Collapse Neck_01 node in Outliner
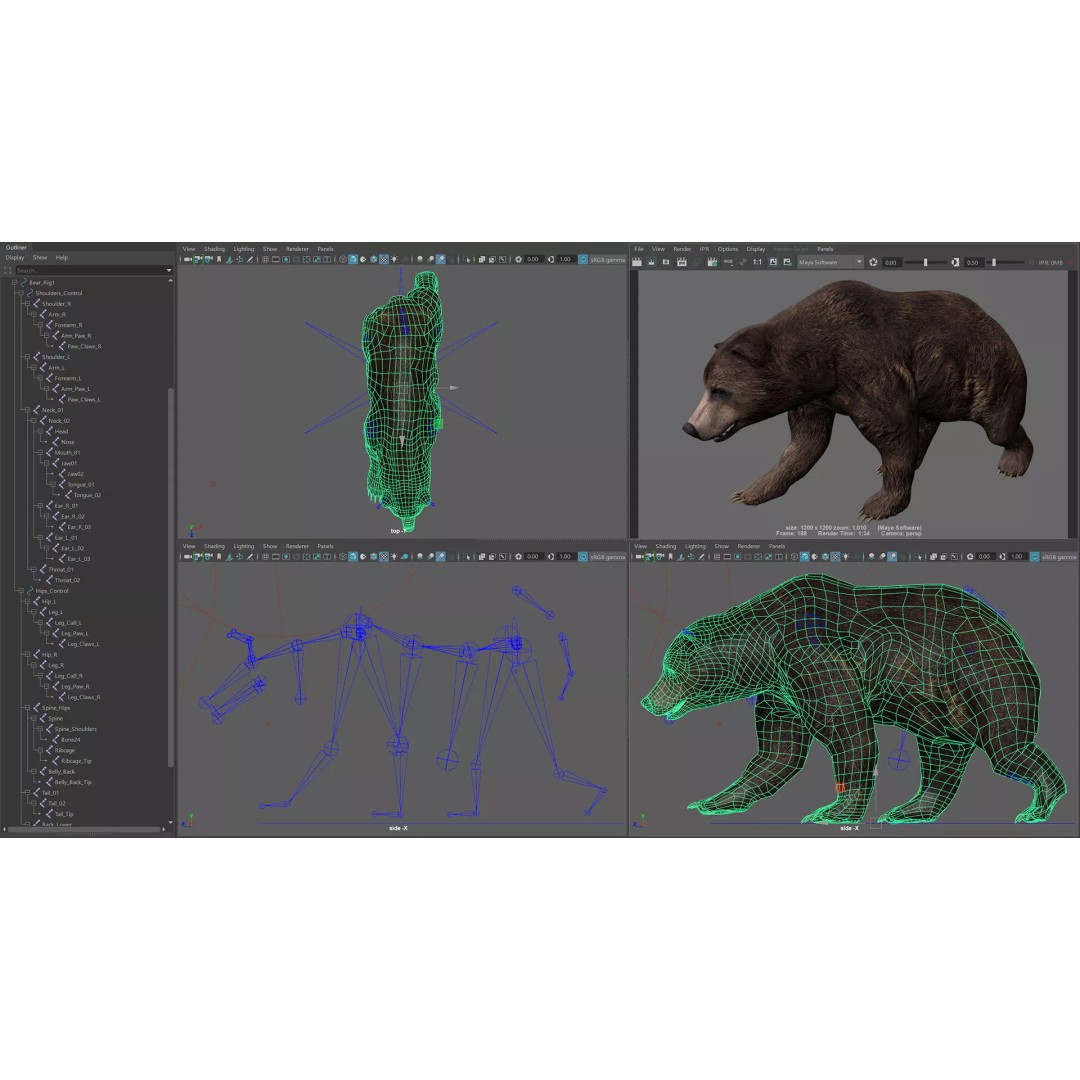 click(x=28, y=410)
